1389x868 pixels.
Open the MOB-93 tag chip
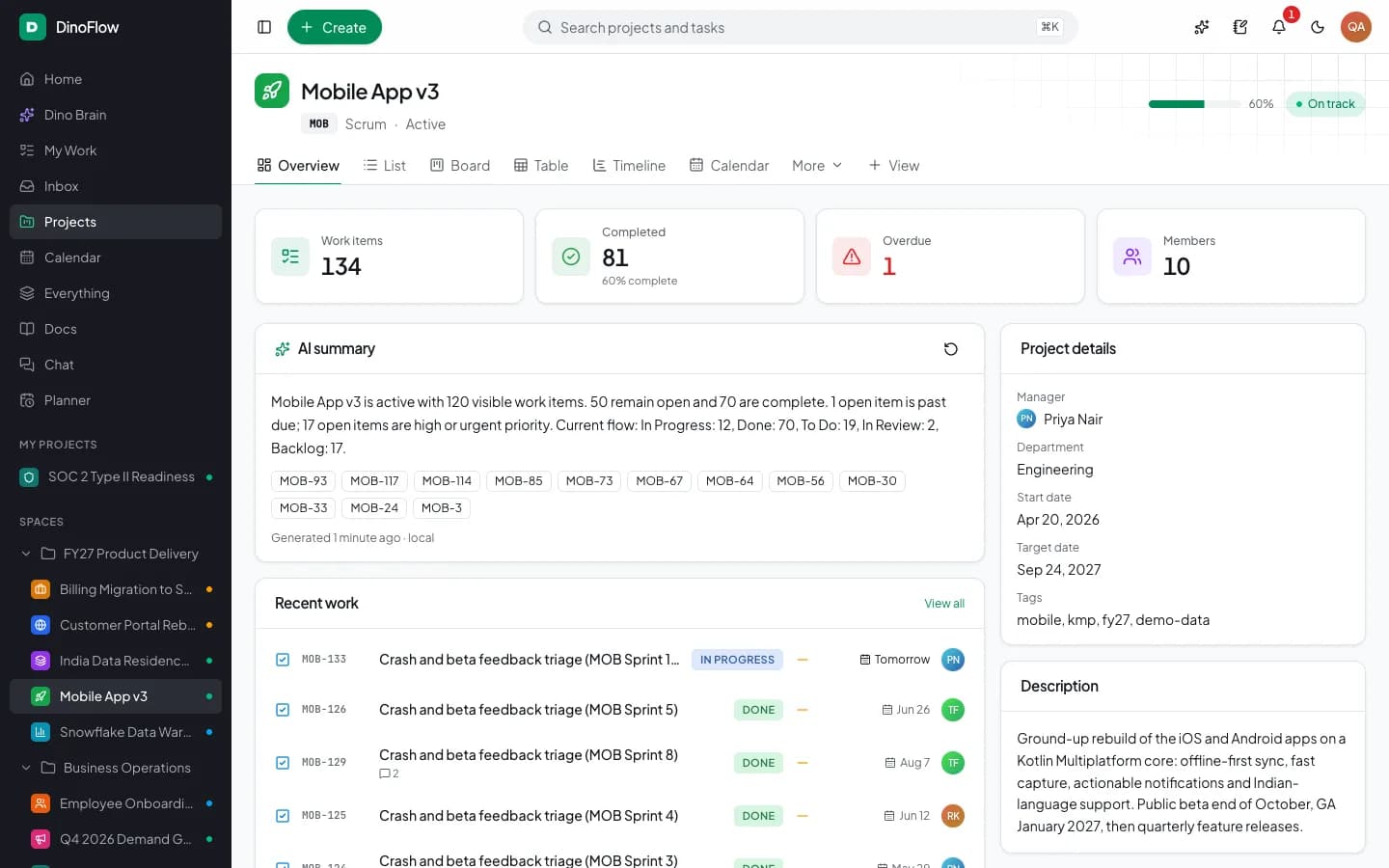(303, 481)
